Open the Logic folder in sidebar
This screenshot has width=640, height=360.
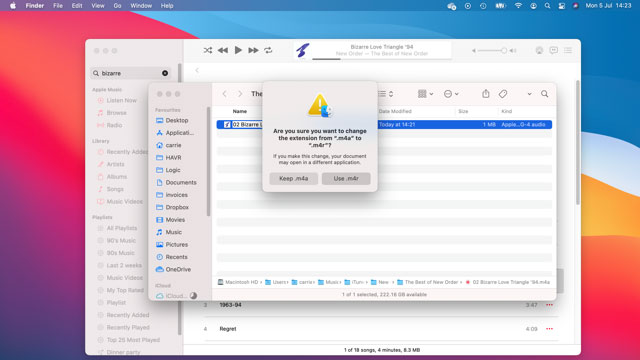click(x=173, y=170)
